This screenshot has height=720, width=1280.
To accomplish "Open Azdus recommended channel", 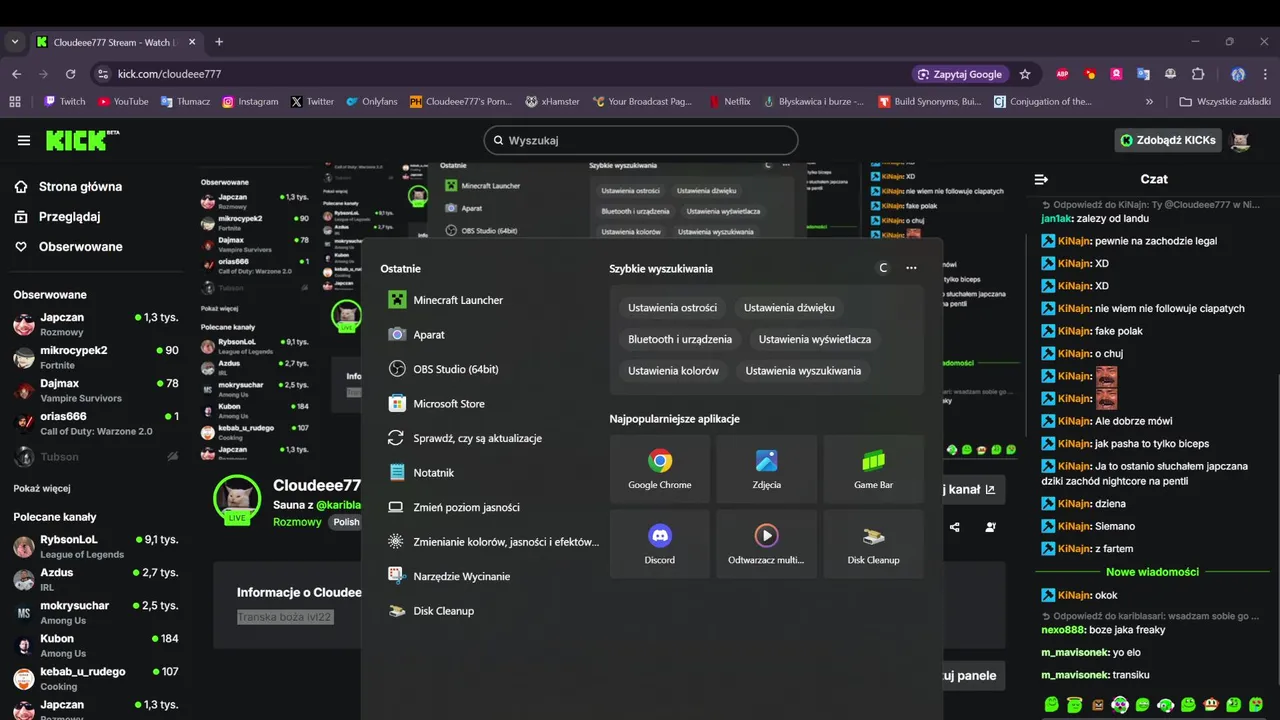I will point(96,579).
